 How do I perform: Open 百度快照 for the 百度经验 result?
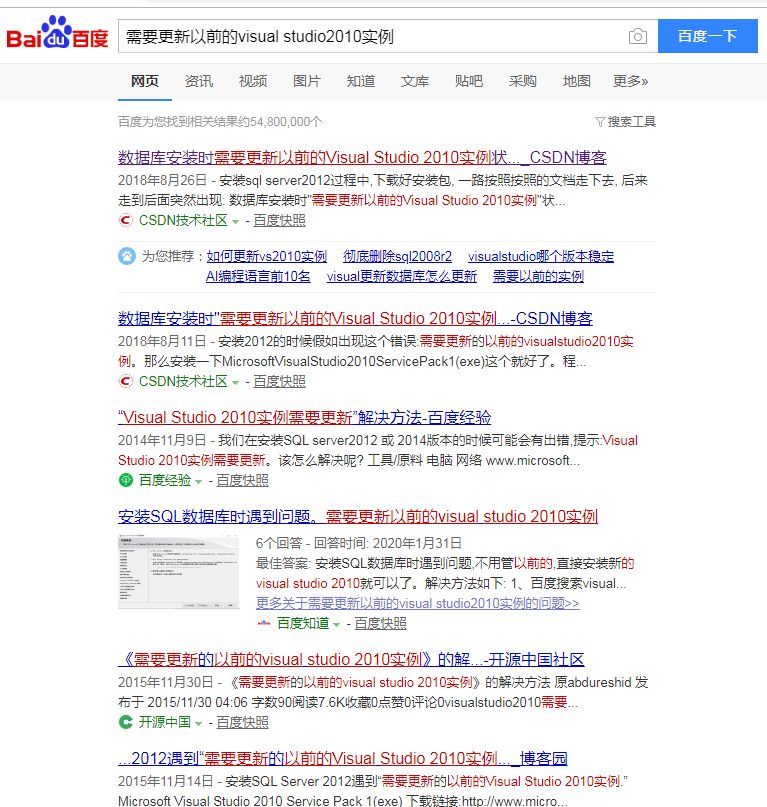pyautogui.click(x=242, y=480)
